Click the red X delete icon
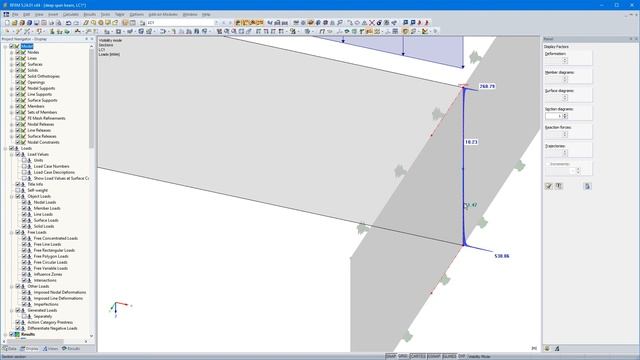The height and width of the screenshot is (360, 640). (x=372, y=23)
